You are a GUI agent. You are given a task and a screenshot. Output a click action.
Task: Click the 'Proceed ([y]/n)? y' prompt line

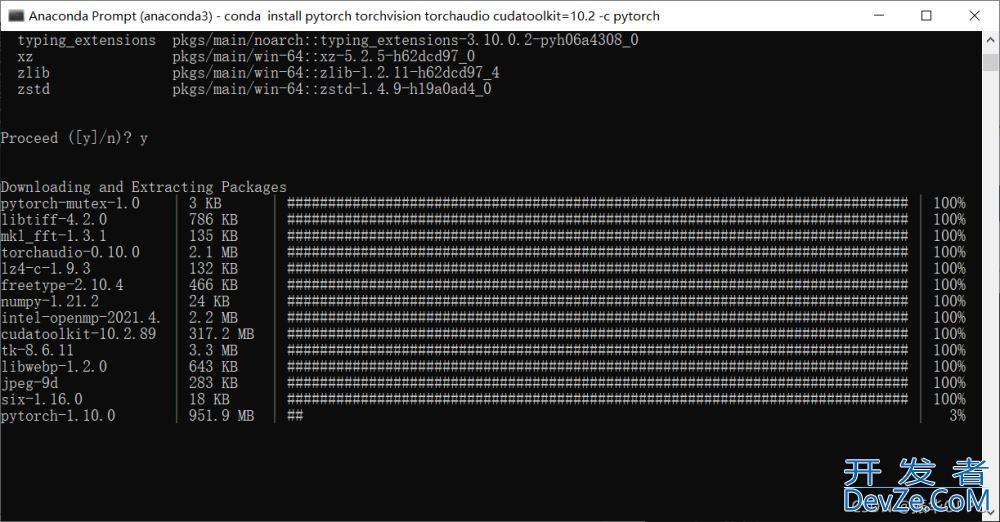74,138
